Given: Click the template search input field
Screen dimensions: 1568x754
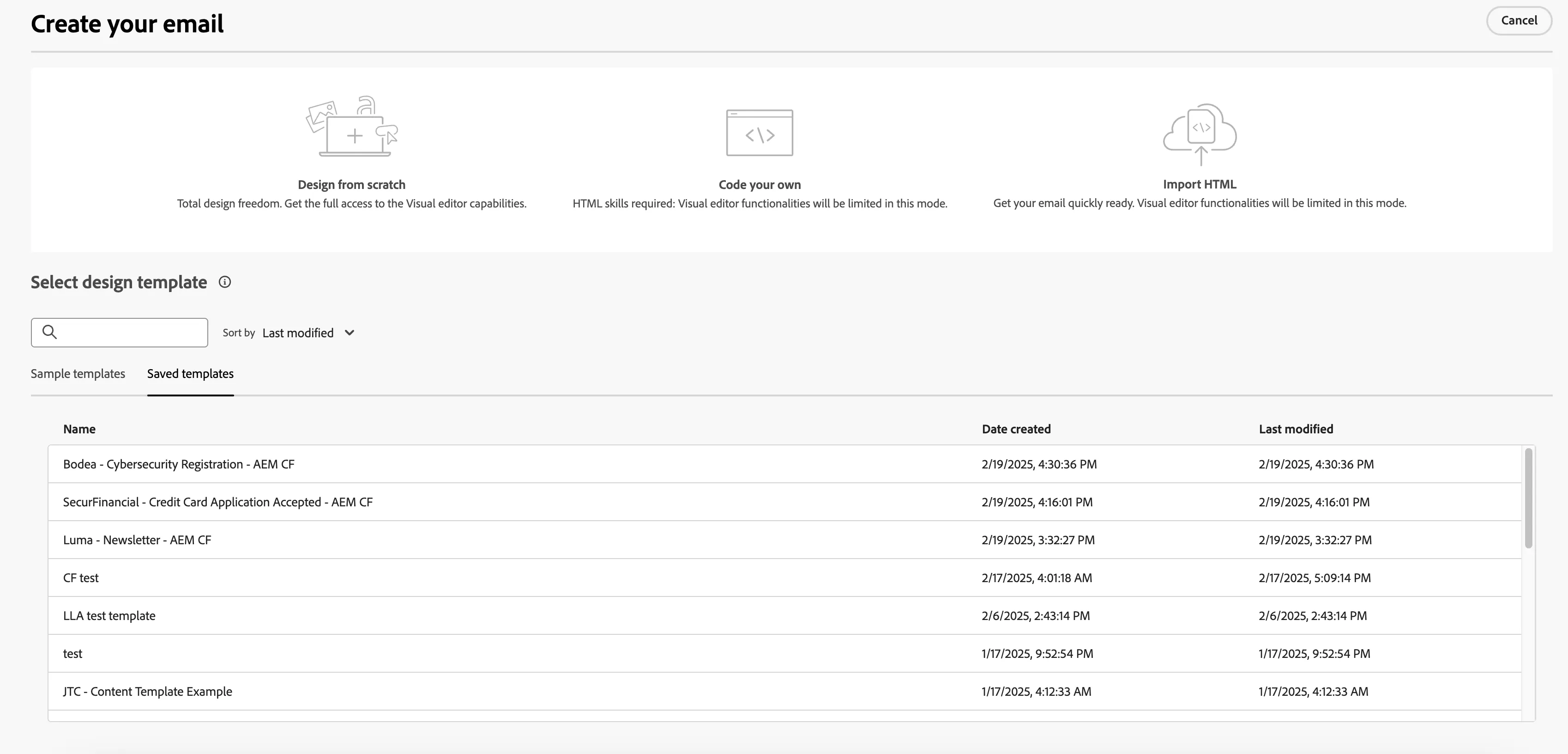Looking at the screenshot, I should [119, 333].
